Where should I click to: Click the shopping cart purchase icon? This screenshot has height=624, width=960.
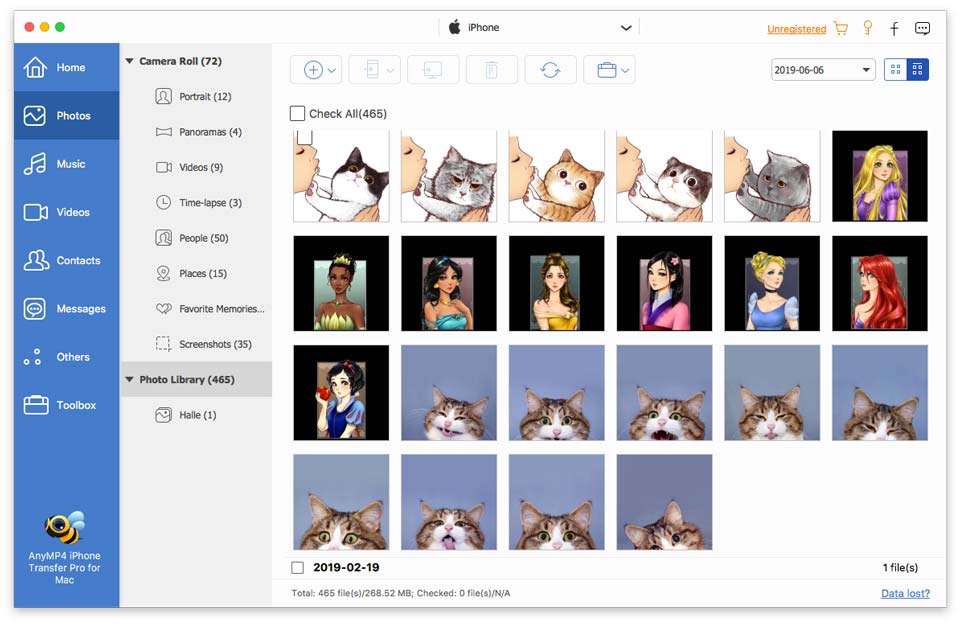click(841, 28)
